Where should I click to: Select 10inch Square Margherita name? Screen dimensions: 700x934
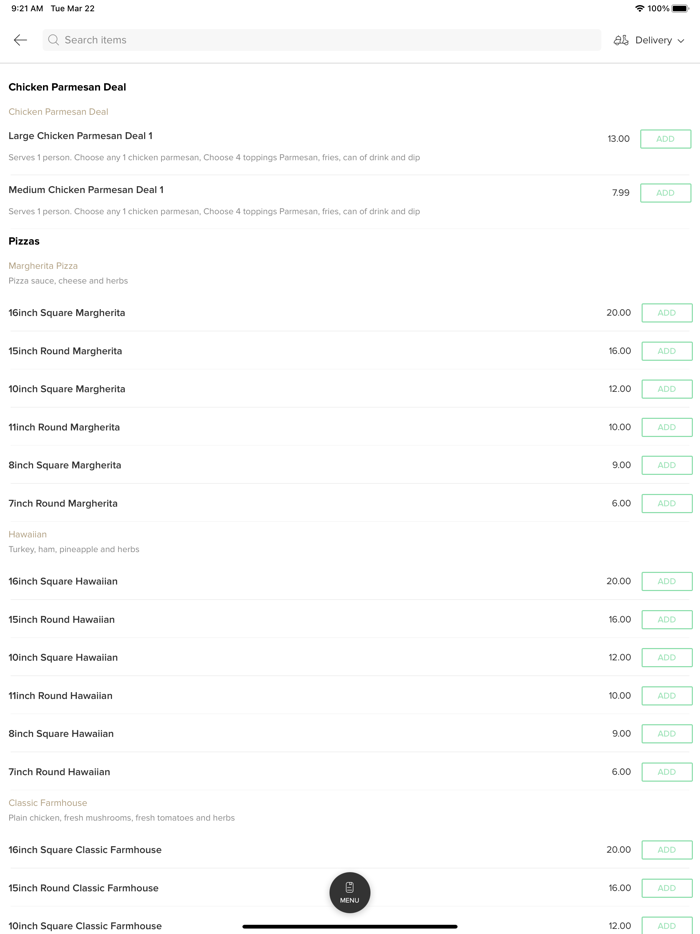tap(67, 389)
